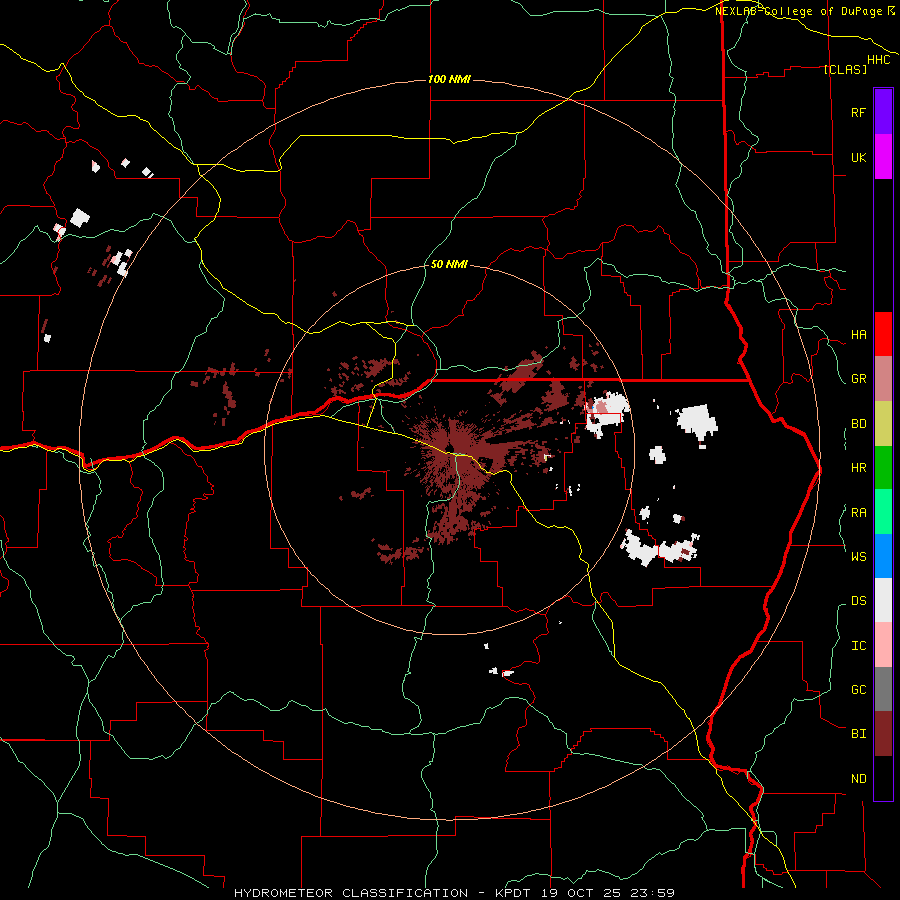Click the HR green legend swatch
This screenshot has height=900, width=900.
(883, 467)
